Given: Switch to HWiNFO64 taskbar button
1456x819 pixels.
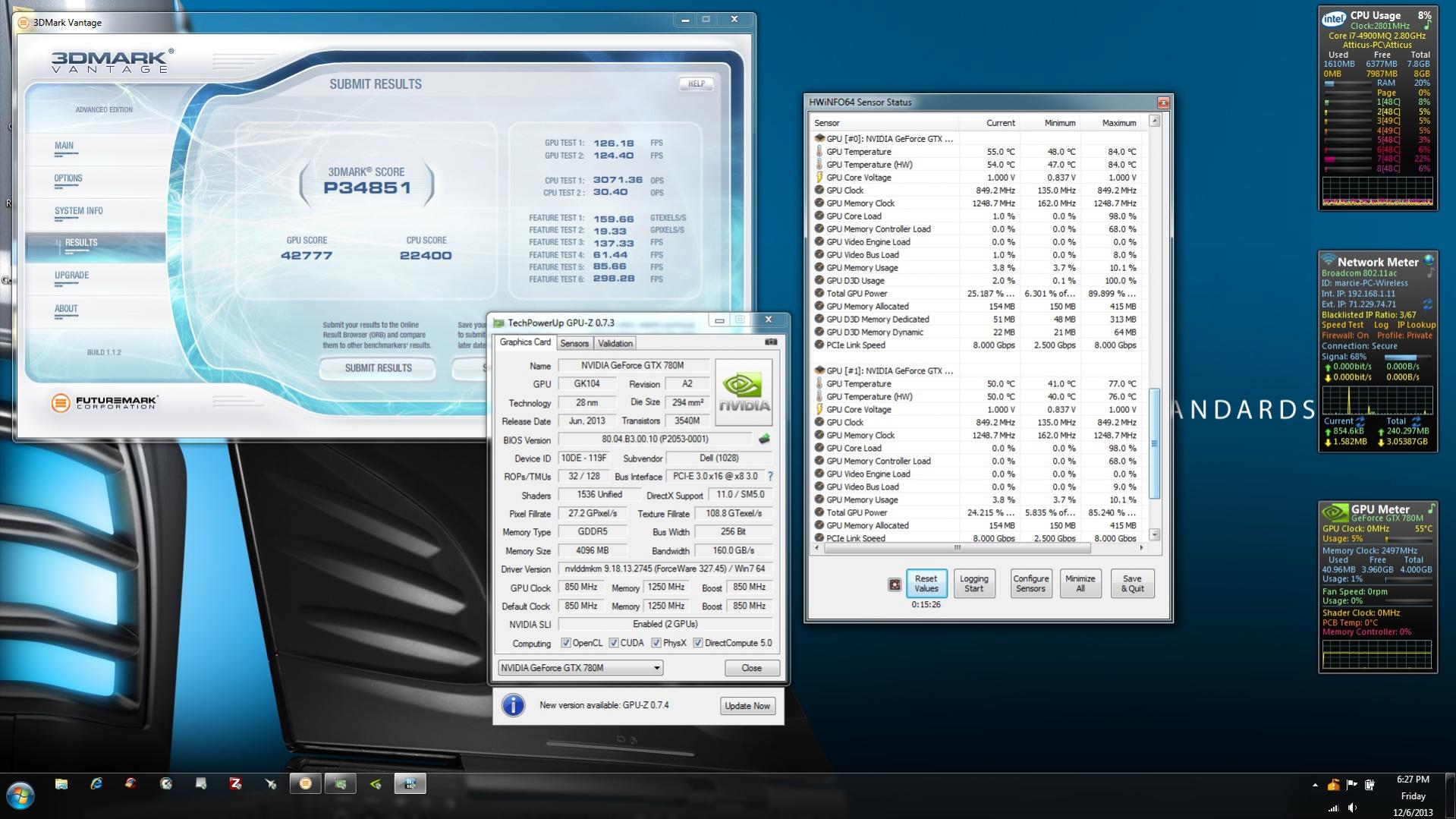Looking at the screenshot, I should point(410,784).
